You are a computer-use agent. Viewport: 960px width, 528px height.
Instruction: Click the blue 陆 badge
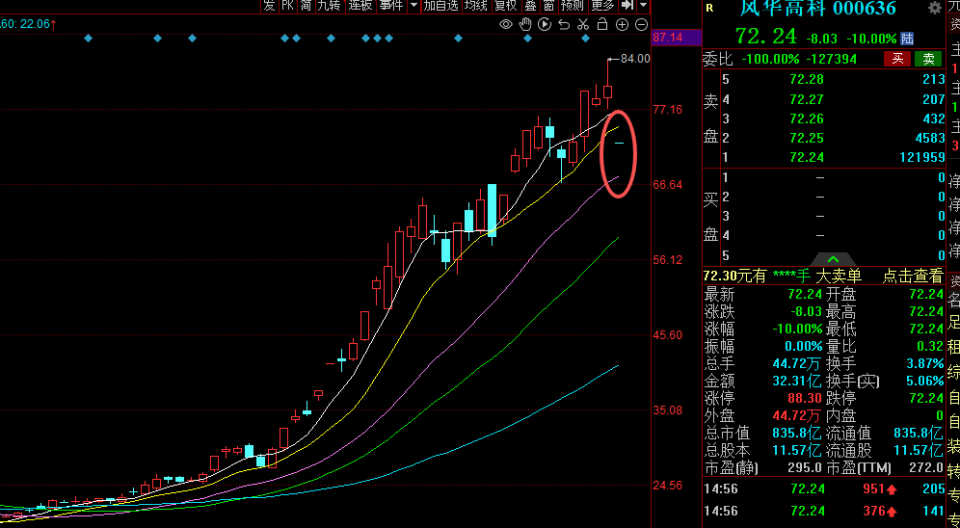[907, 39]
